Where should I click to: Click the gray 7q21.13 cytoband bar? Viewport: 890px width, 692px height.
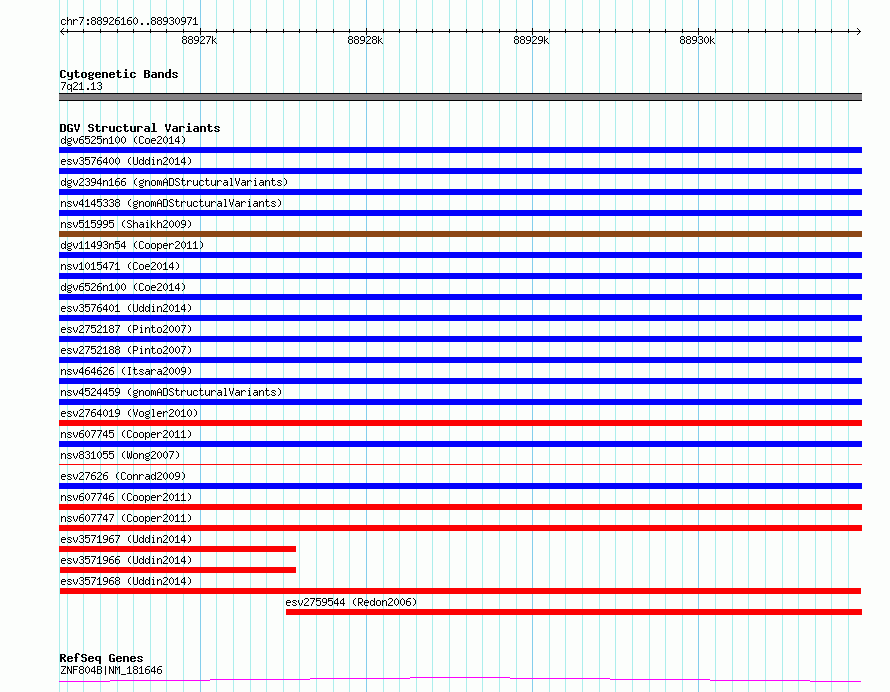pyautogui.click(x=460, y=97)
